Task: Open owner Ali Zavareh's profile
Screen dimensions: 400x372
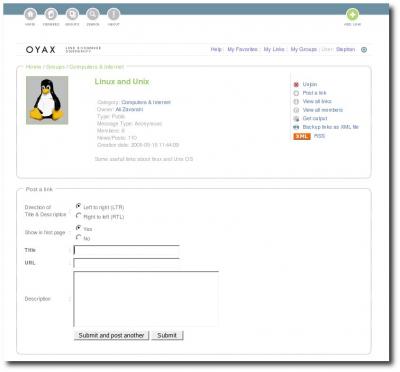Action: (129, 109)
